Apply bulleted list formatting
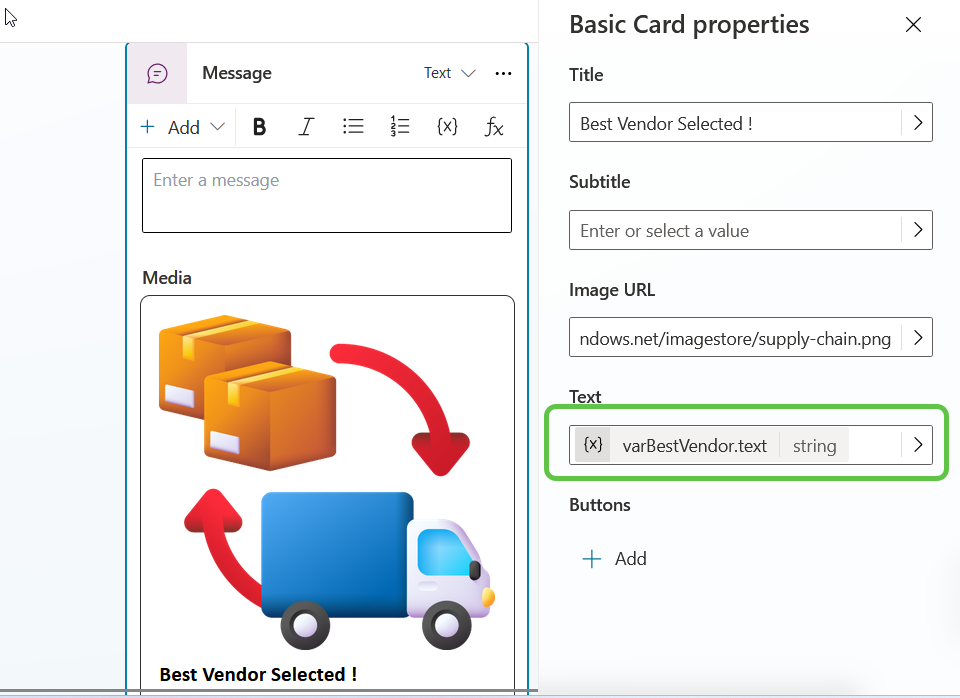960x698 pixels. 353,127
